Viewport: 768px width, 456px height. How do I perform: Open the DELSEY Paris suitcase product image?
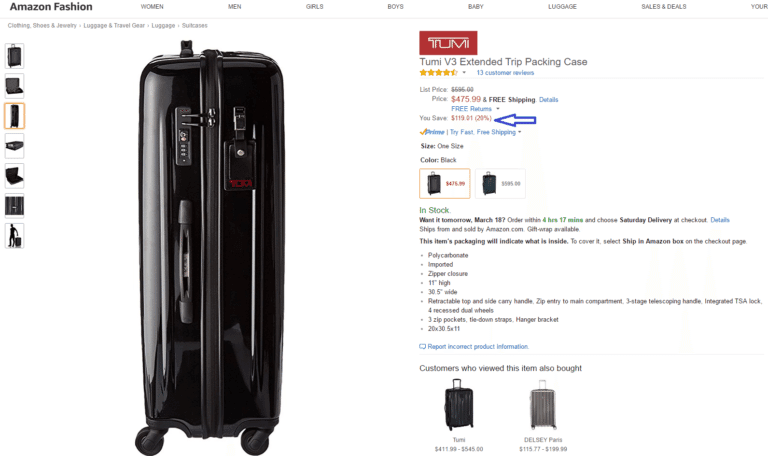543,407
